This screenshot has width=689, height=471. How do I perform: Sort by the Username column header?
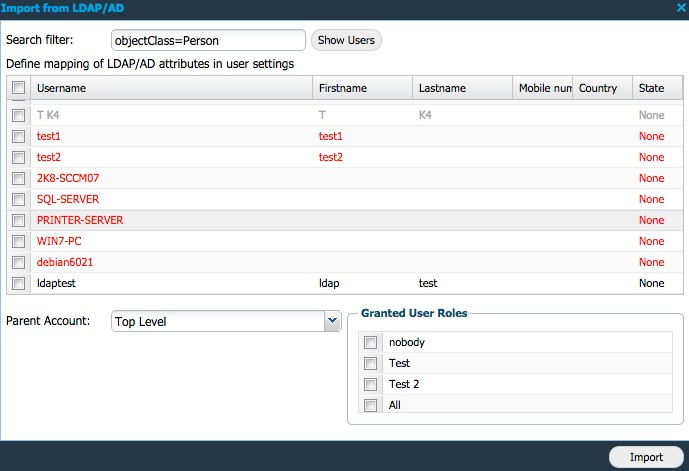tap(170, 88)
